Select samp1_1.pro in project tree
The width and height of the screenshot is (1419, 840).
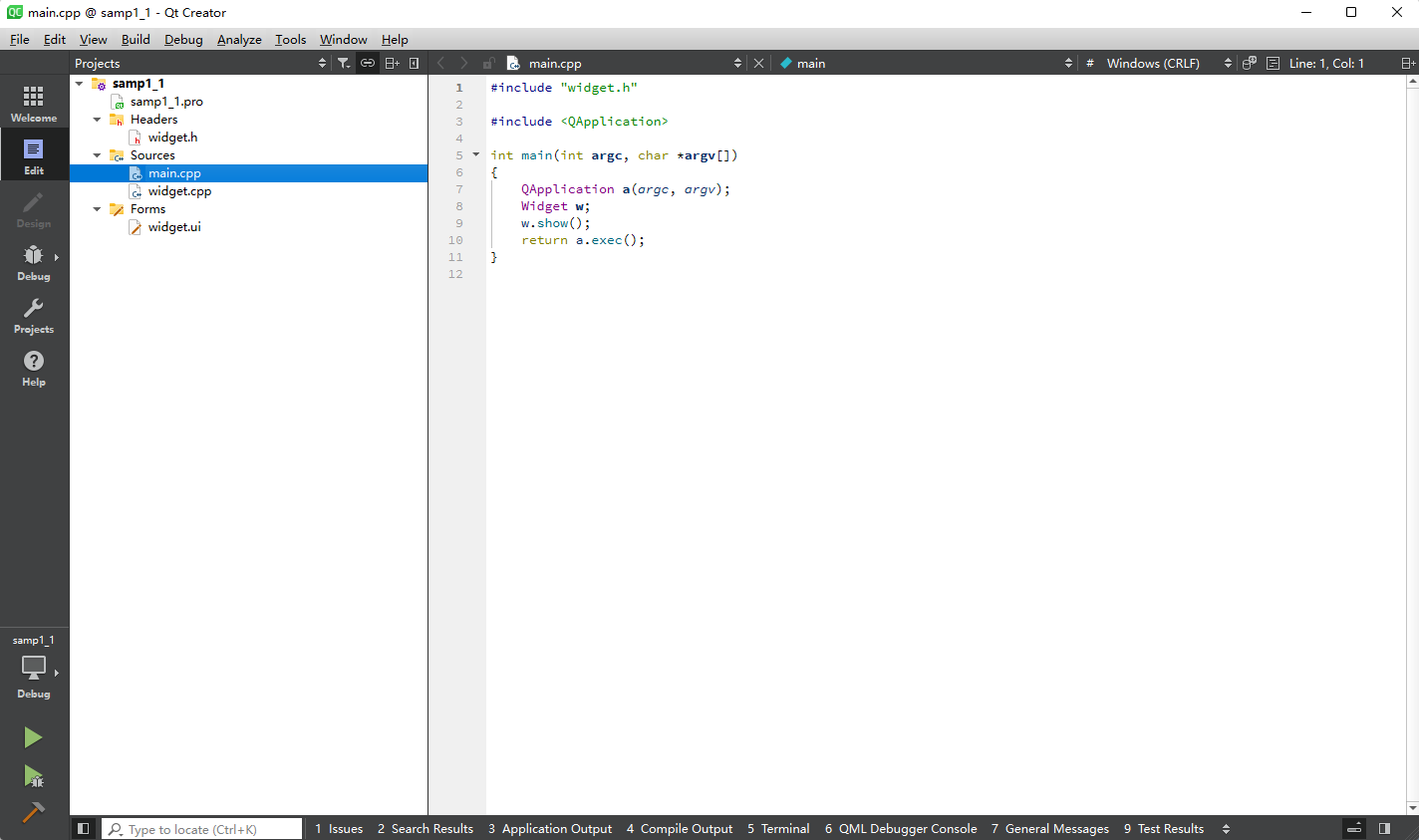[x=166, y=102]
